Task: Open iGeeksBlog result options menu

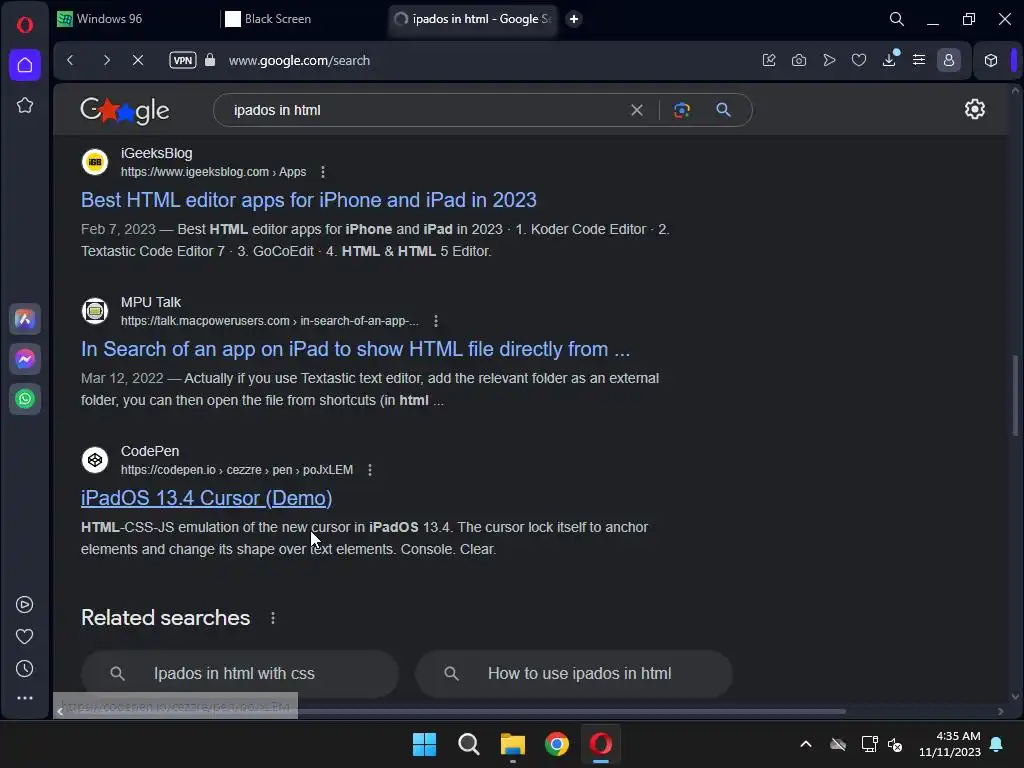Action: tap(323, 172)
